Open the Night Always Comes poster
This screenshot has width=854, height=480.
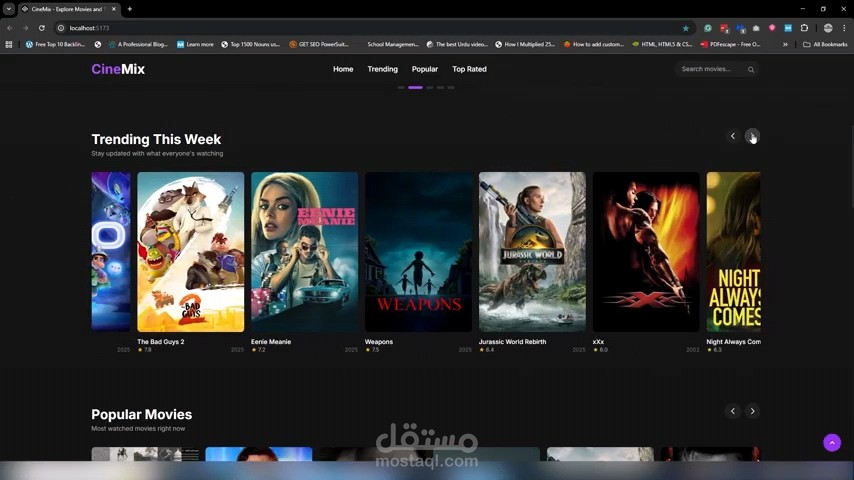[x=734, y=252]
